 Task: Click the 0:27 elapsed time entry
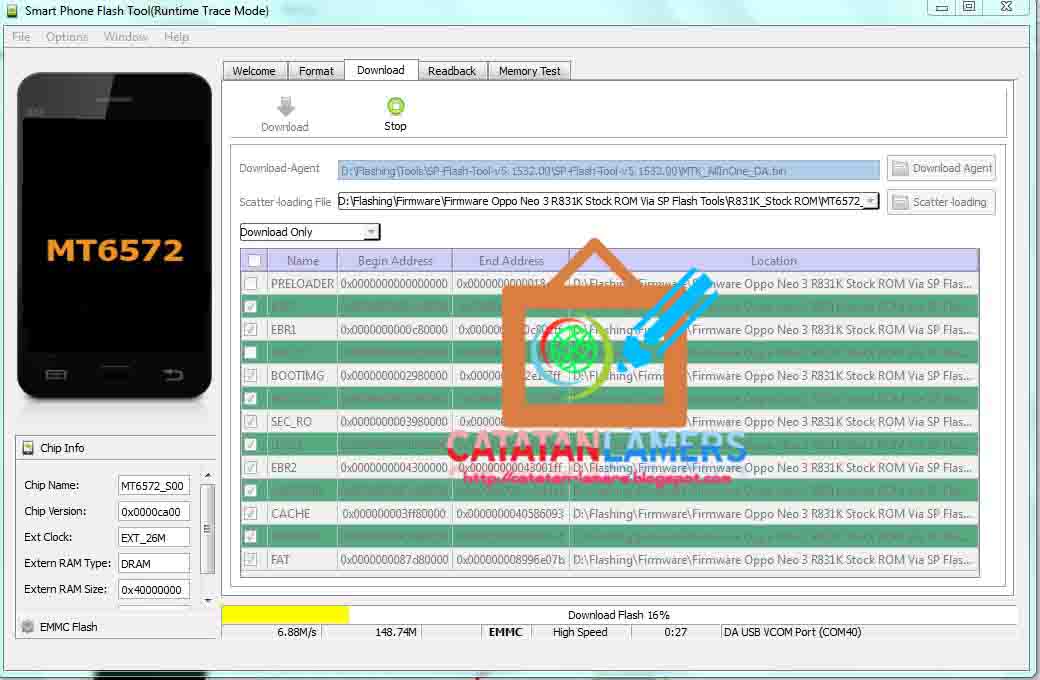pyautogui.click(x=675, y=632)
